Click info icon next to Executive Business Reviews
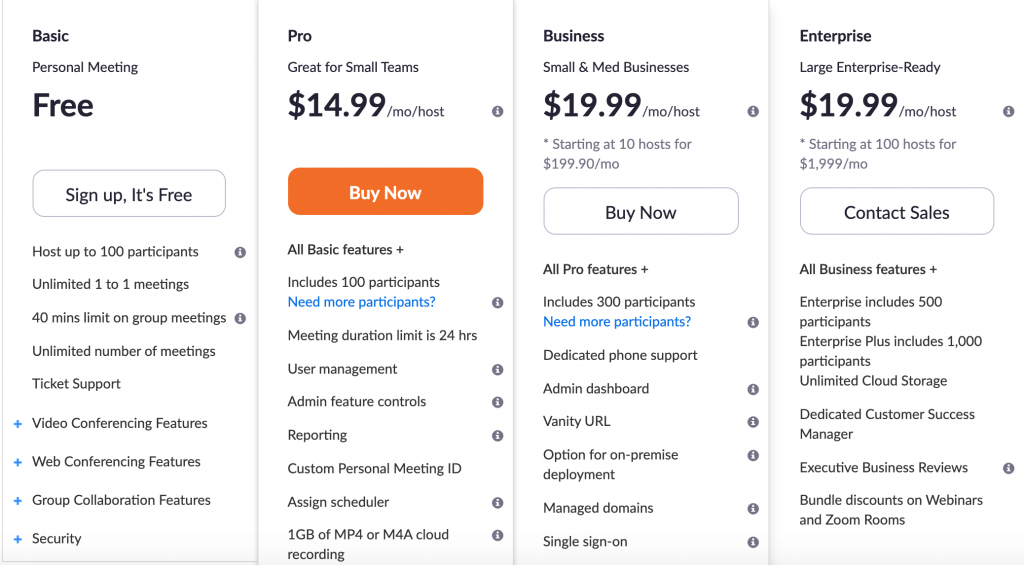 [x=1009, y=468]
